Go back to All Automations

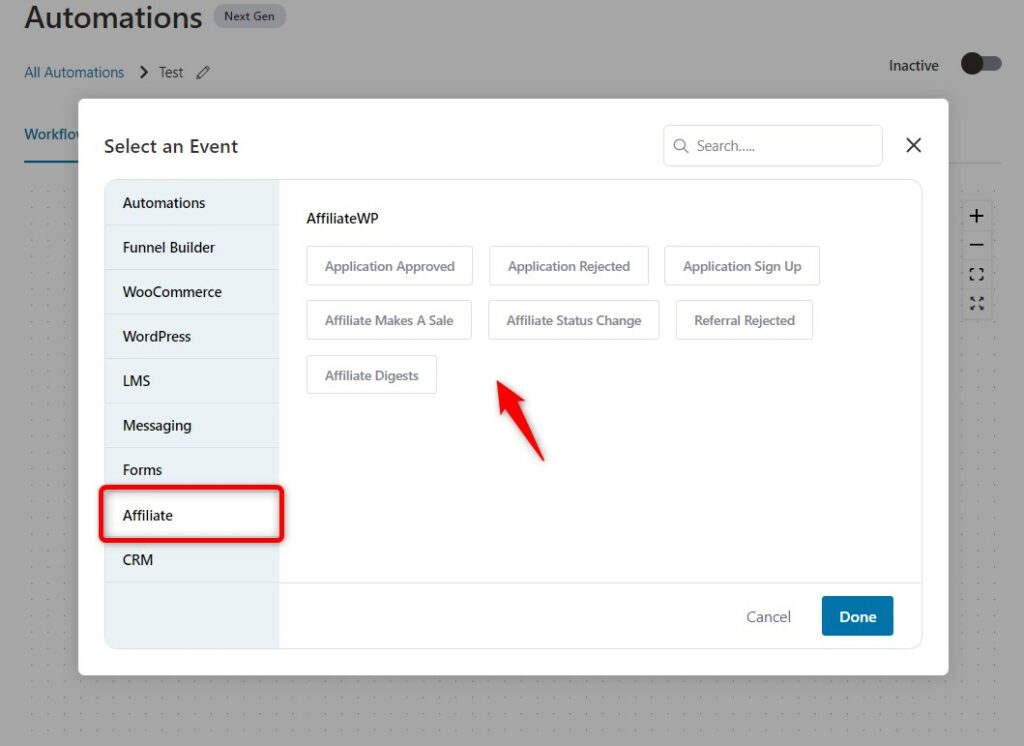(74, 73)
